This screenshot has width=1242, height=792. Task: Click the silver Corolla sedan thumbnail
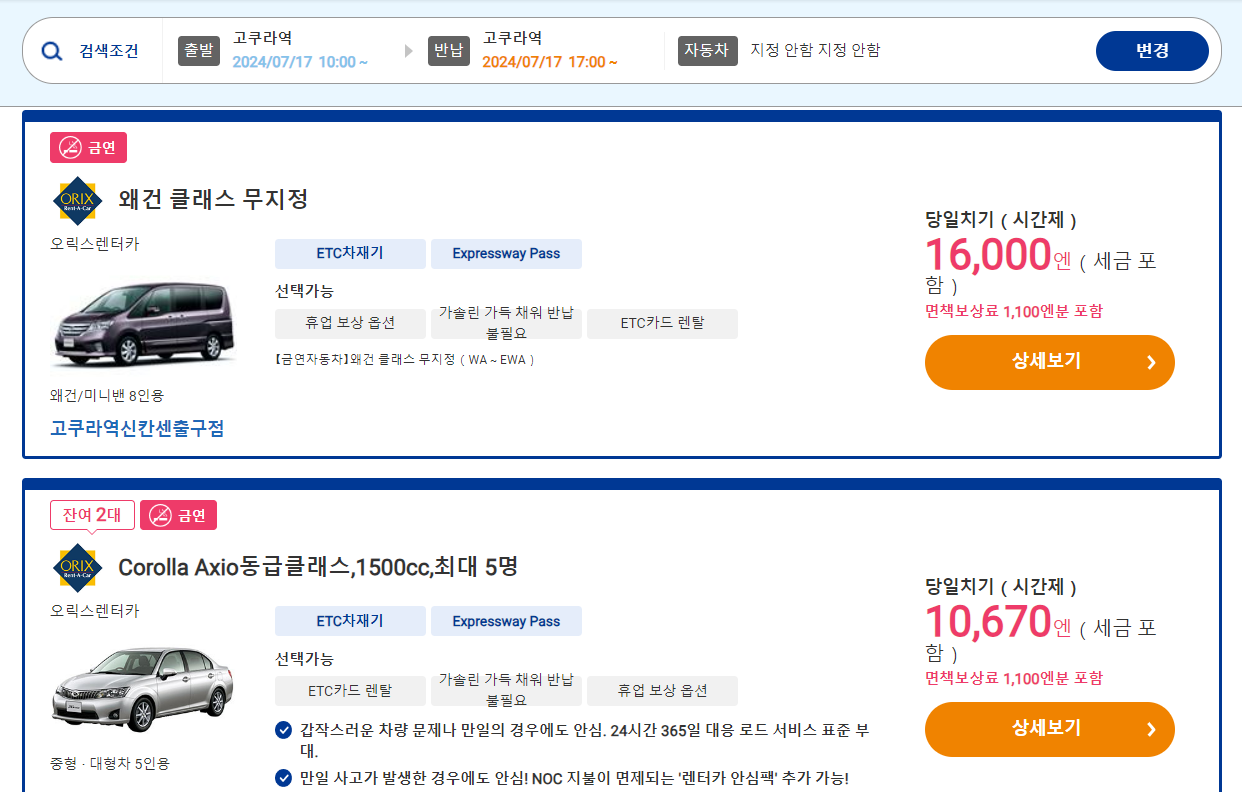(143, 688)
